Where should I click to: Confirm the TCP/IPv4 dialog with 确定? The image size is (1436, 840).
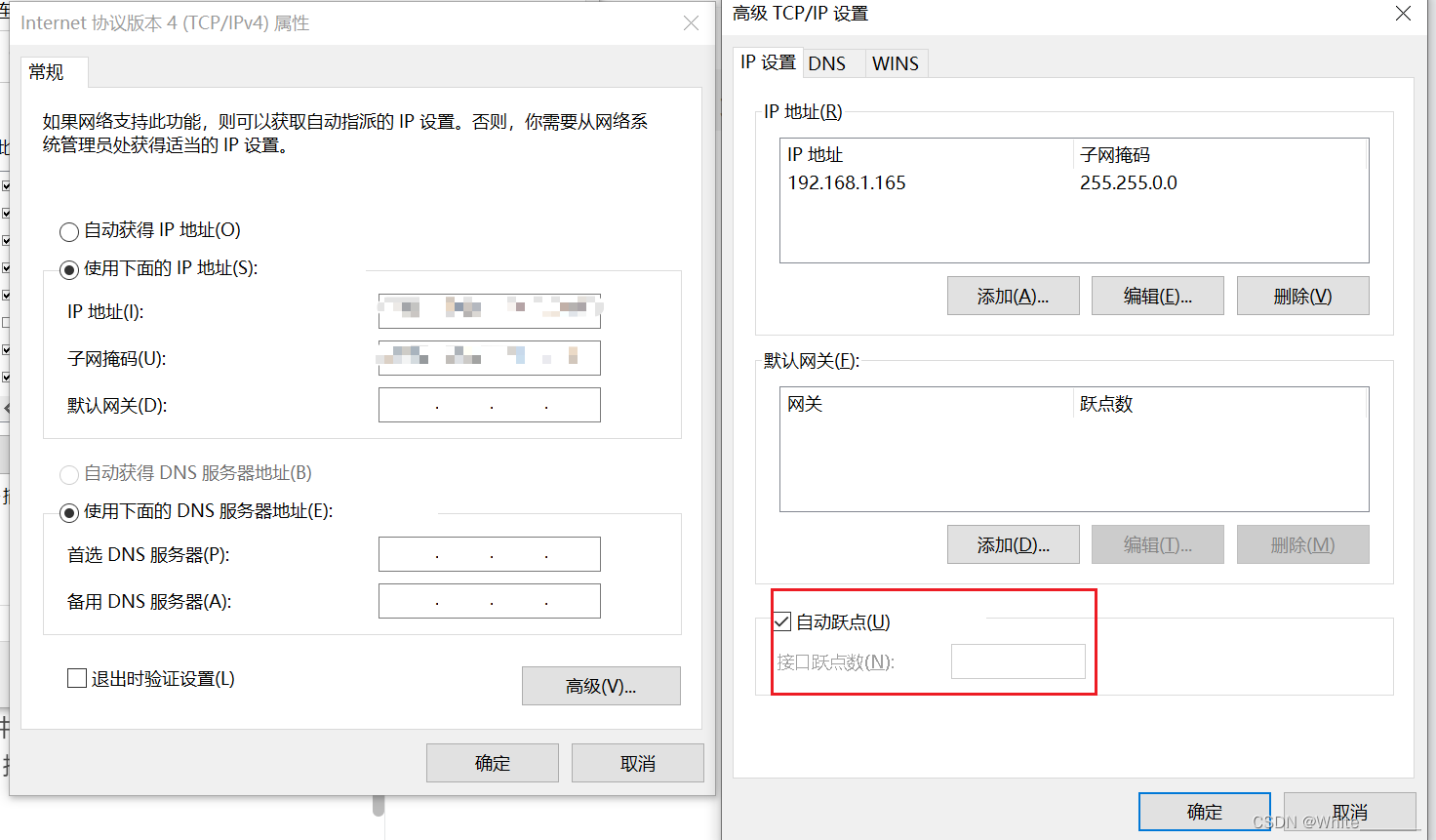coord(492,762)
